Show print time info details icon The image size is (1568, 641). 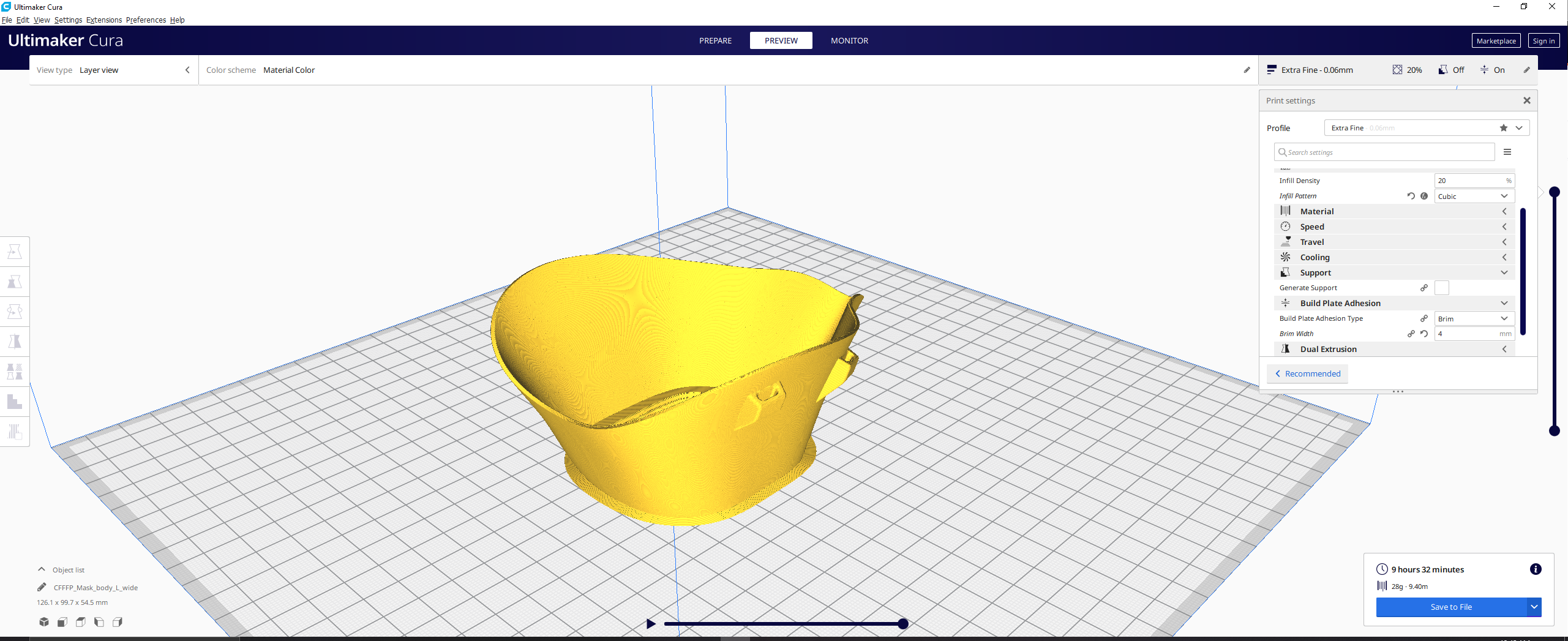(1536, 569)
